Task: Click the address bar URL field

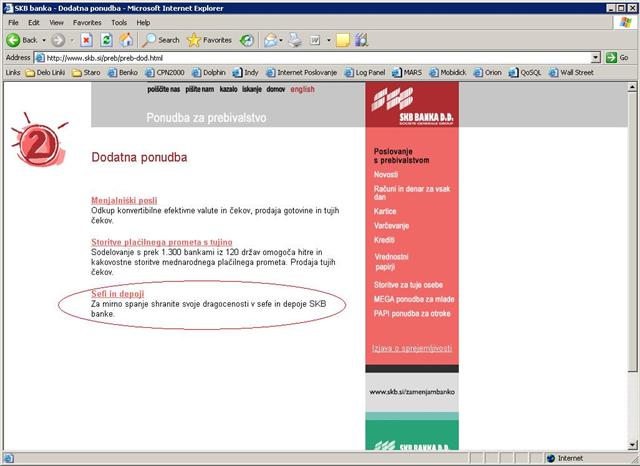Action: [x=312, y=58]
